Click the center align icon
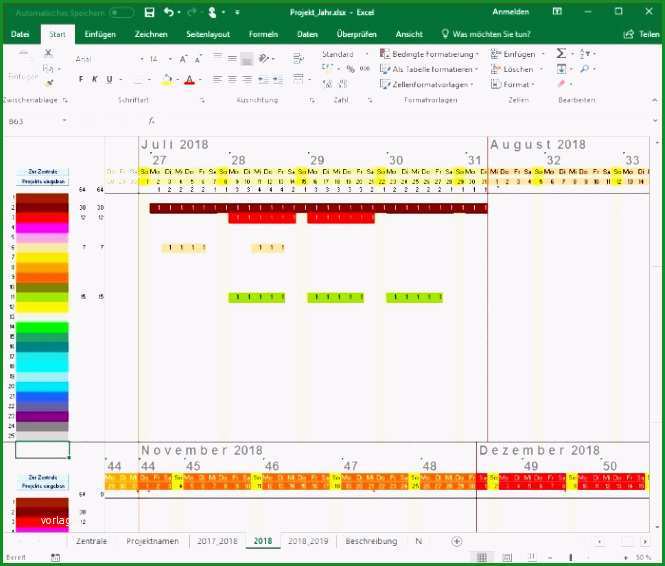This screenshot has width=665, height=566. click(x=232, y=79)
